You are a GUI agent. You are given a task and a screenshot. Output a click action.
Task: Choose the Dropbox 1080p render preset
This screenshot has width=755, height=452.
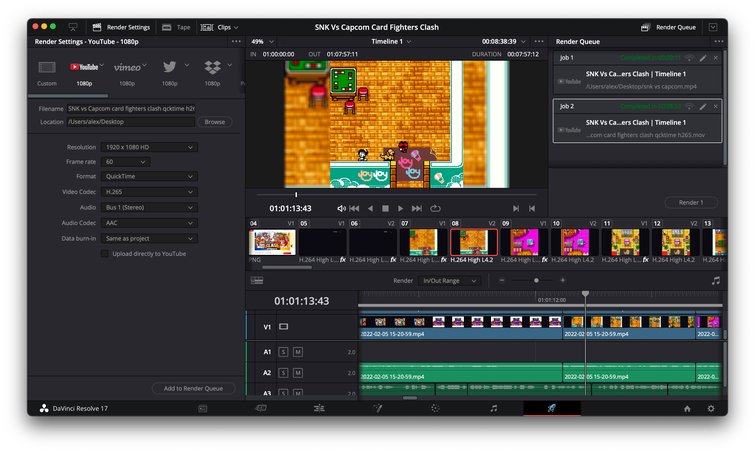tap(213, 73)
